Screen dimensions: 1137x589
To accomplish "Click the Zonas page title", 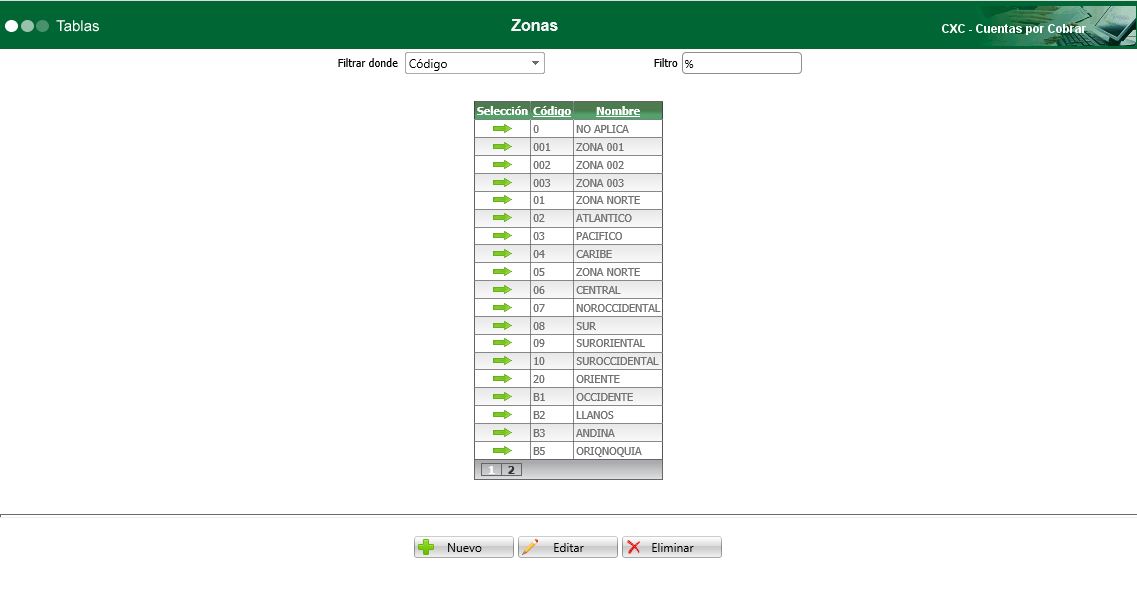I will pos(534,25).
